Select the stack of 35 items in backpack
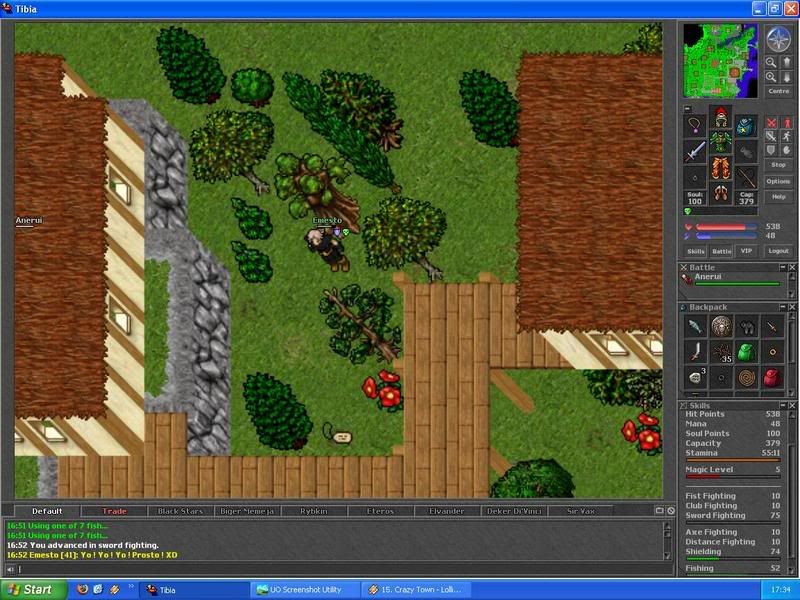This screenshot has height=600, width=800. 721,352
